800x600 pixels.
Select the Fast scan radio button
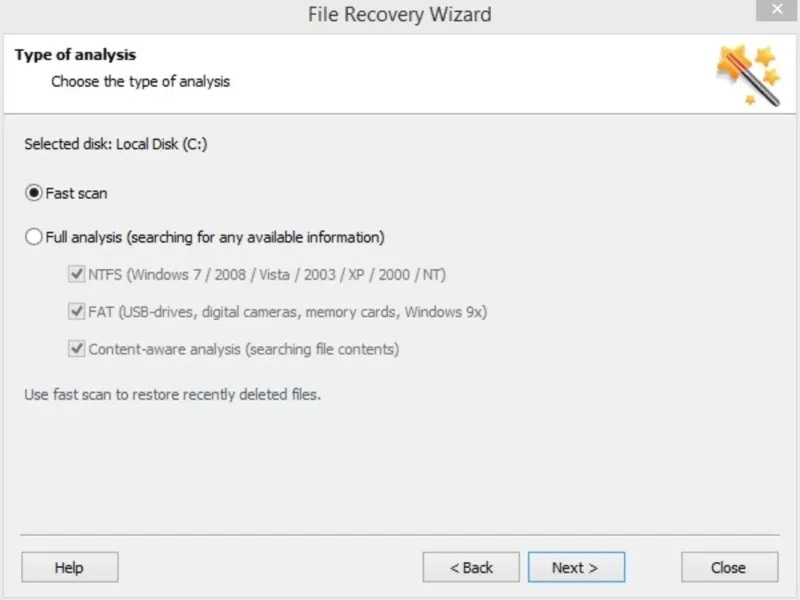34,193
